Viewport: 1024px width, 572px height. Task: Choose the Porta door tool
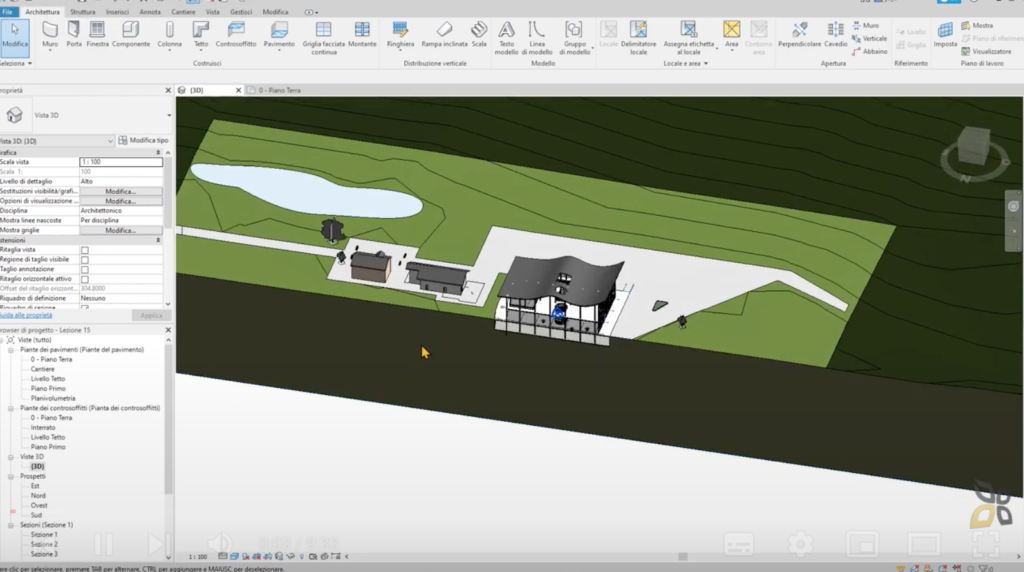(x=74, y=34)
